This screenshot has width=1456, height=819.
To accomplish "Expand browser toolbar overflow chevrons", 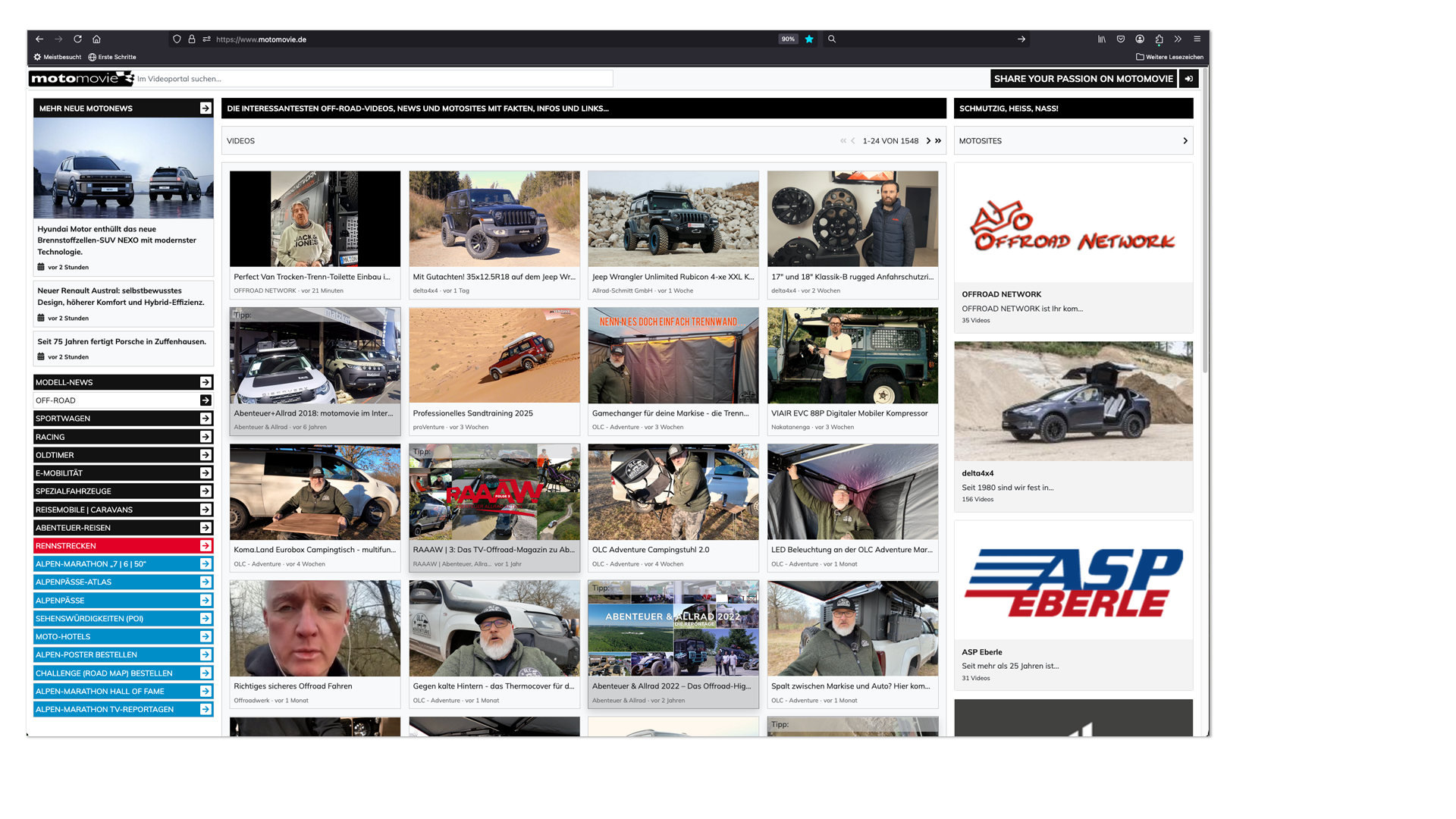I will (1178, 39).
